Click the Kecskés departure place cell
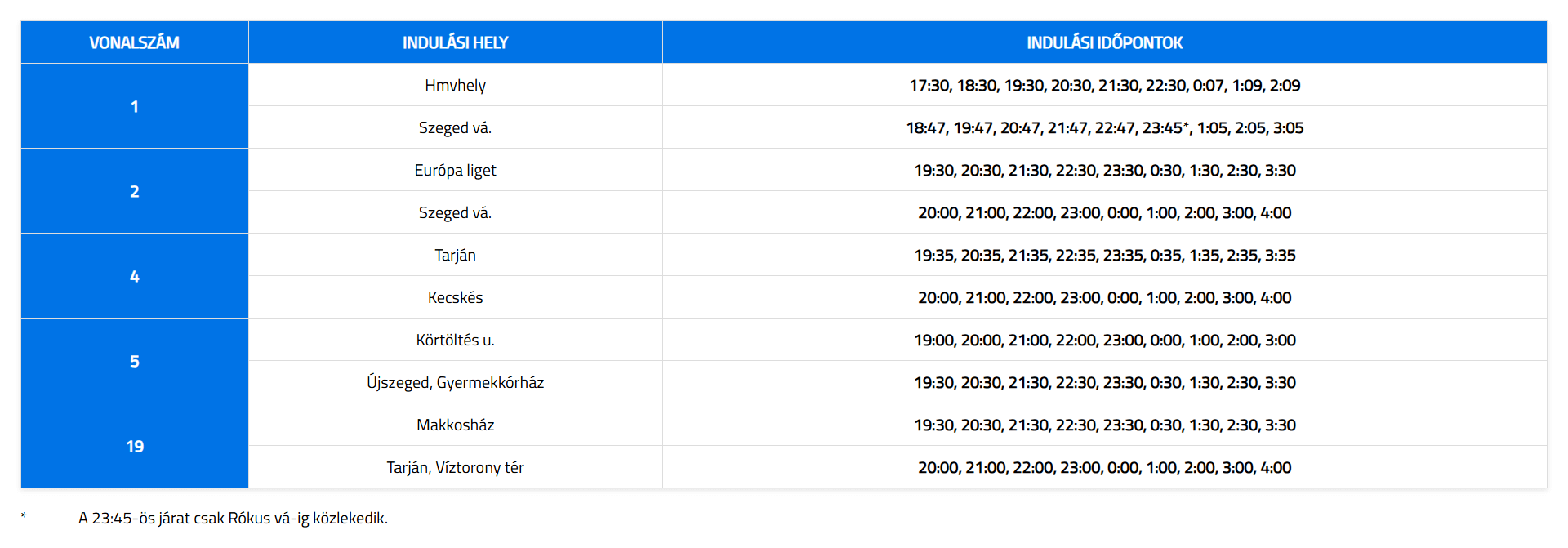This screenshot has width=1568, height=548. point(455,297)
